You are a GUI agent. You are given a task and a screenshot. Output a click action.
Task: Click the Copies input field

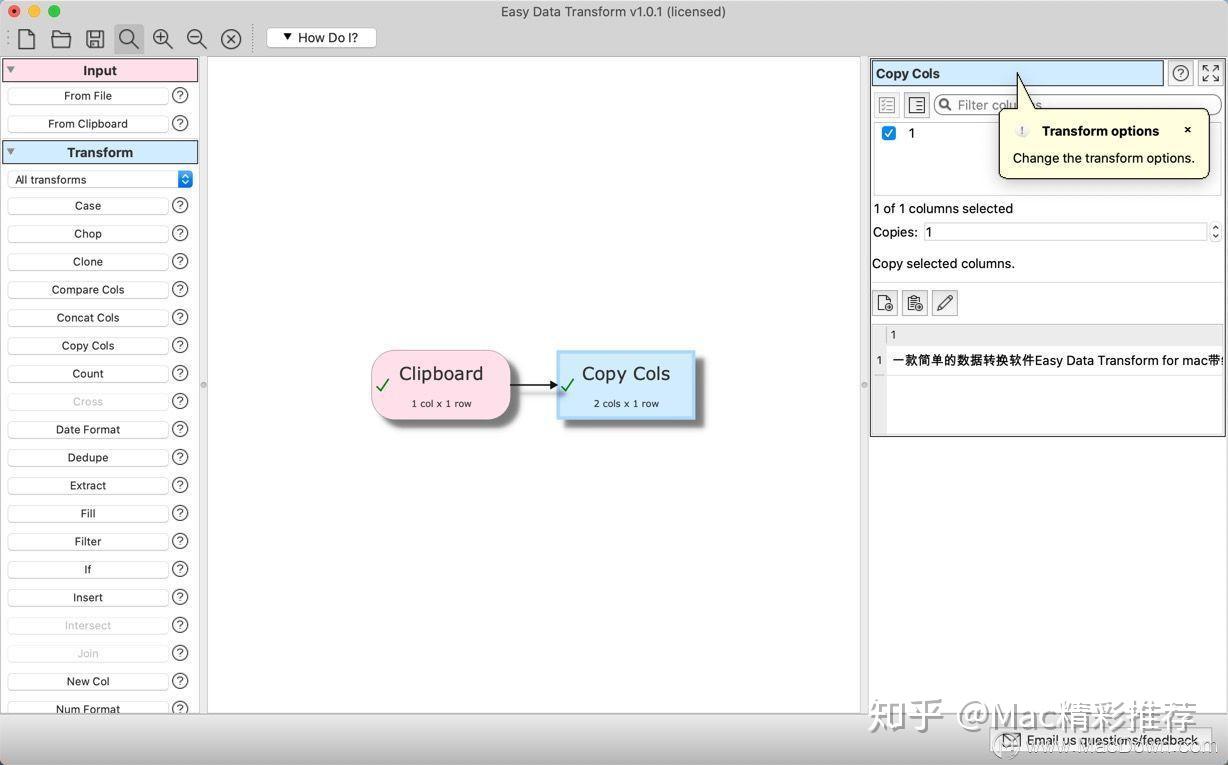(1066, 232)
